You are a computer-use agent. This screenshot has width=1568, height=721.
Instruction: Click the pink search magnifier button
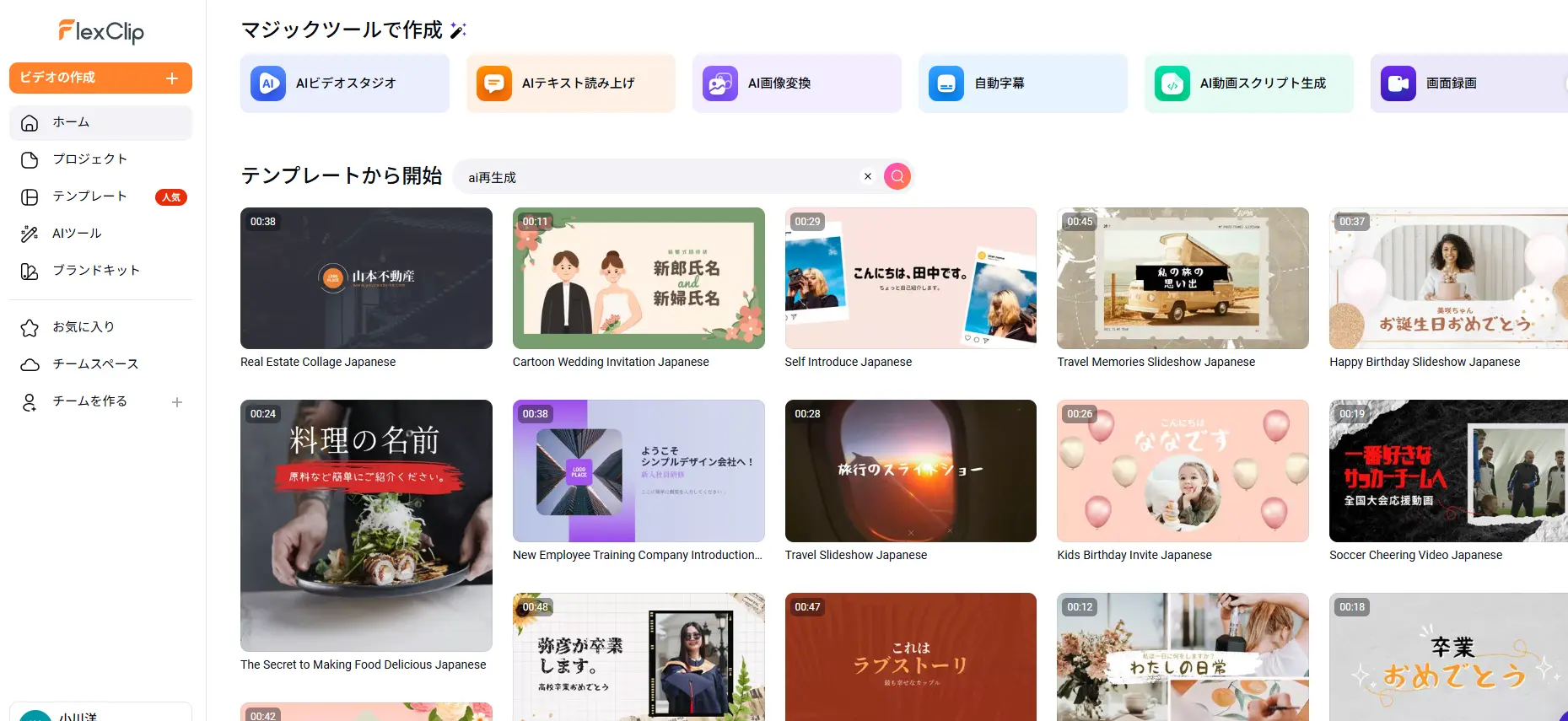897,176
